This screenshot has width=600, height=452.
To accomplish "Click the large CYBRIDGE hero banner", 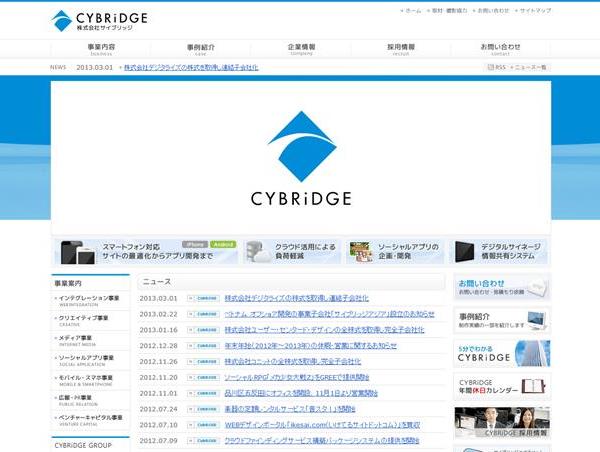I will (x=301, y=157).
